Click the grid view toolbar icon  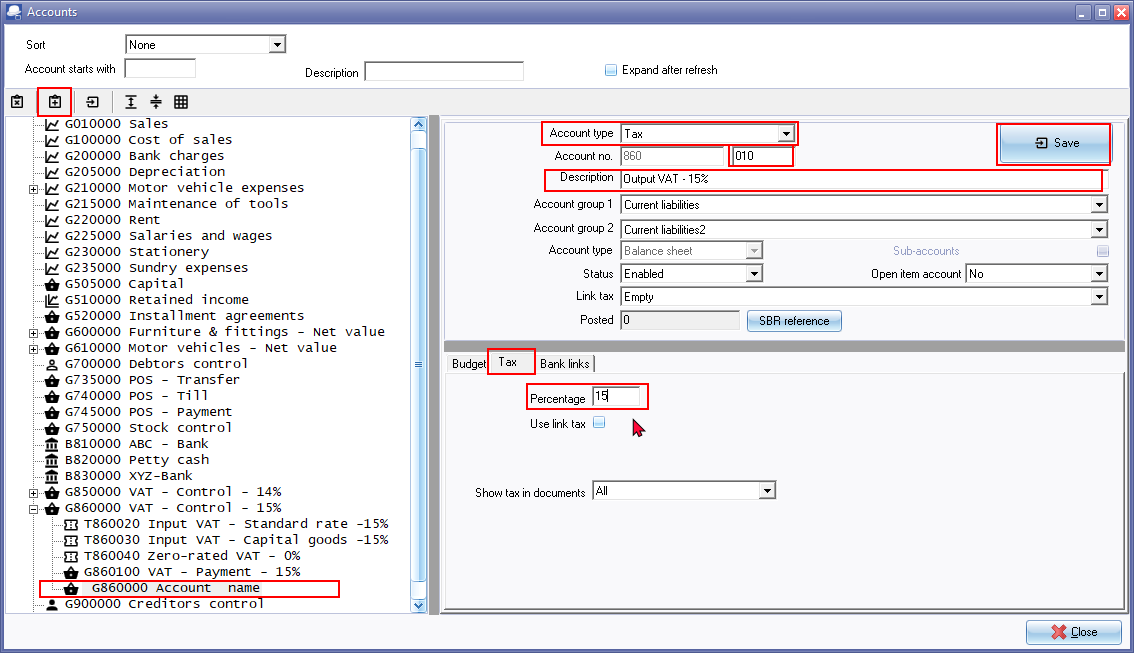tap(181, 102)
